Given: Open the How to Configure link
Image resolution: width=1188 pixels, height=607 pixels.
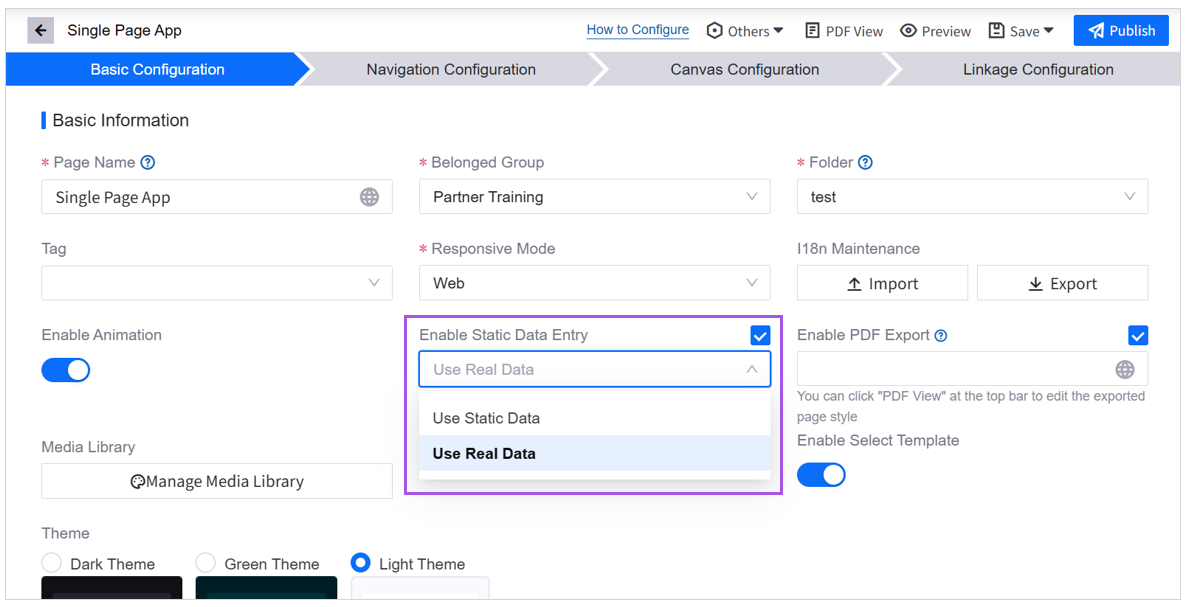Looking at the screenshot, I should pos(637,30).
